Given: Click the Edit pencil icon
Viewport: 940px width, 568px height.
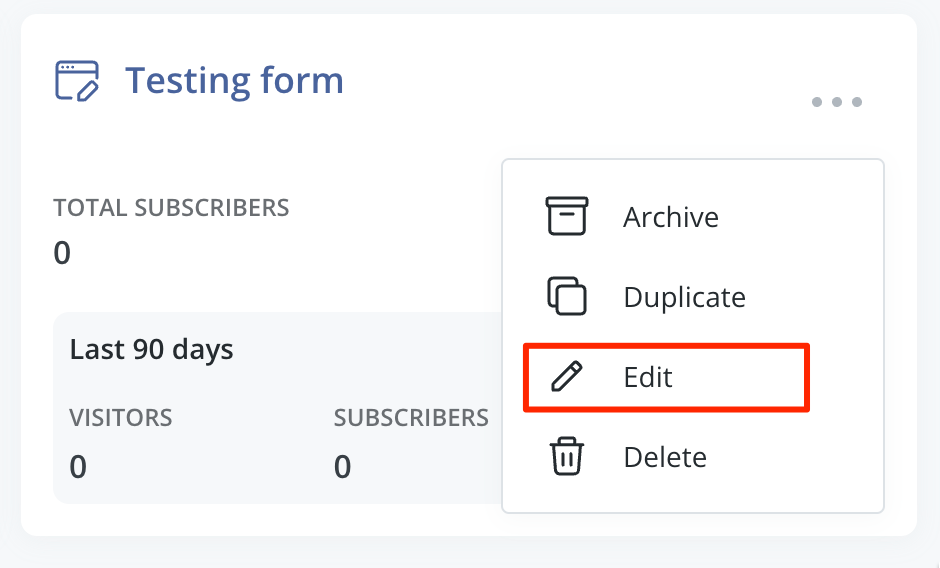Looking at the screenshot, I should 566,377.
